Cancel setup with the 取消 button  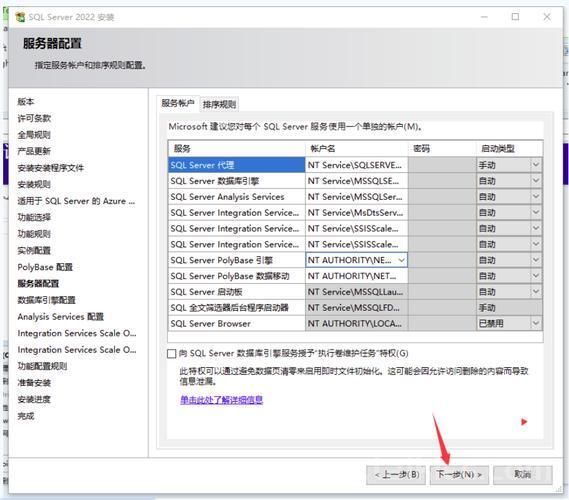click(523, 475)
